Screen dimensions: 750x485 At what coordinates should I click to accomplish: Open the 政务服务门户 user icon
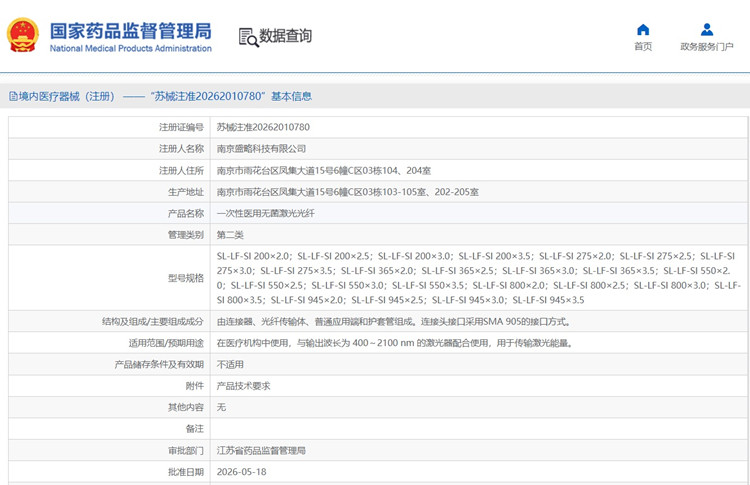coord(706,30)
